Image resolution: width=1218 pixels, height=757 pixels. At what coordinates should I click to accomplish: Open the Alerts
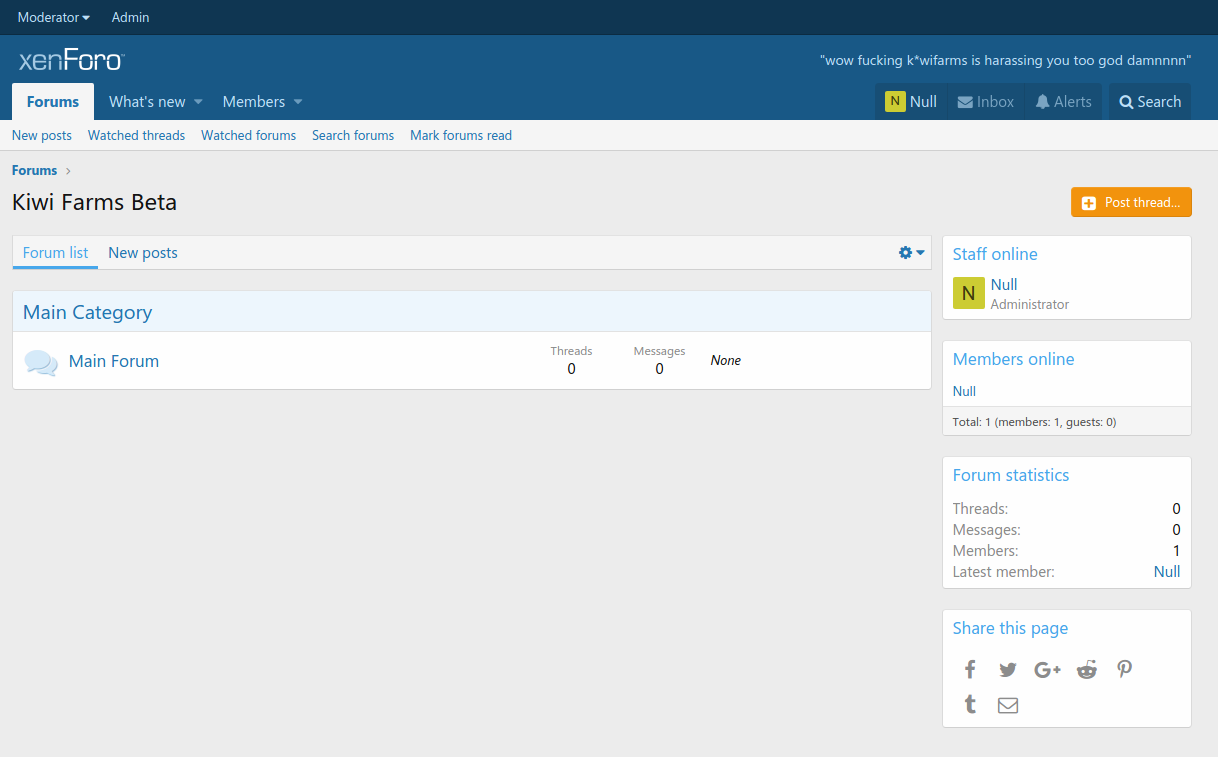(1064, 102)
